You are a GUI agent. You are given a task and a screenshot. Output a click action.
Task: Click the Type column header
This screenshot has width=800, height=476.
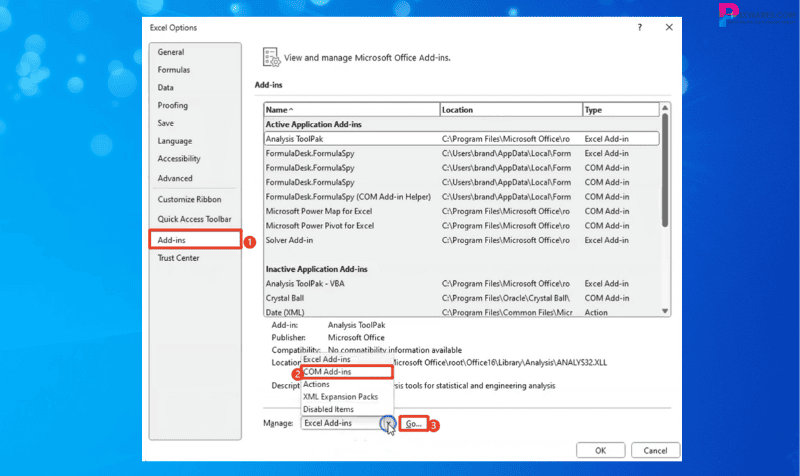click(x=618, y=109)
